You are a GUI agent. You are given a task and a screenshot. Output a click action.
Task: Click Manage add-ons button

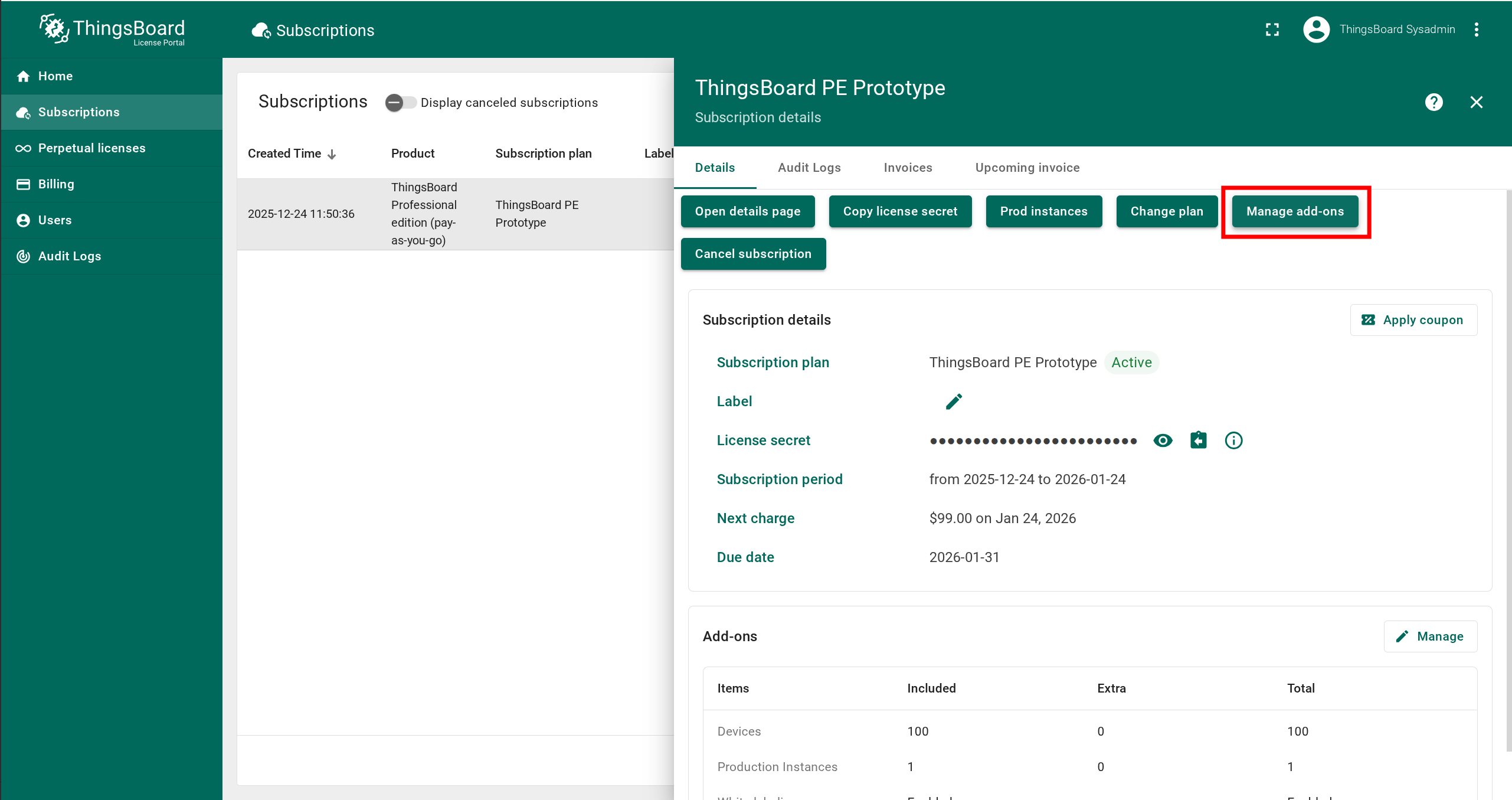(x=1295, y=211)
